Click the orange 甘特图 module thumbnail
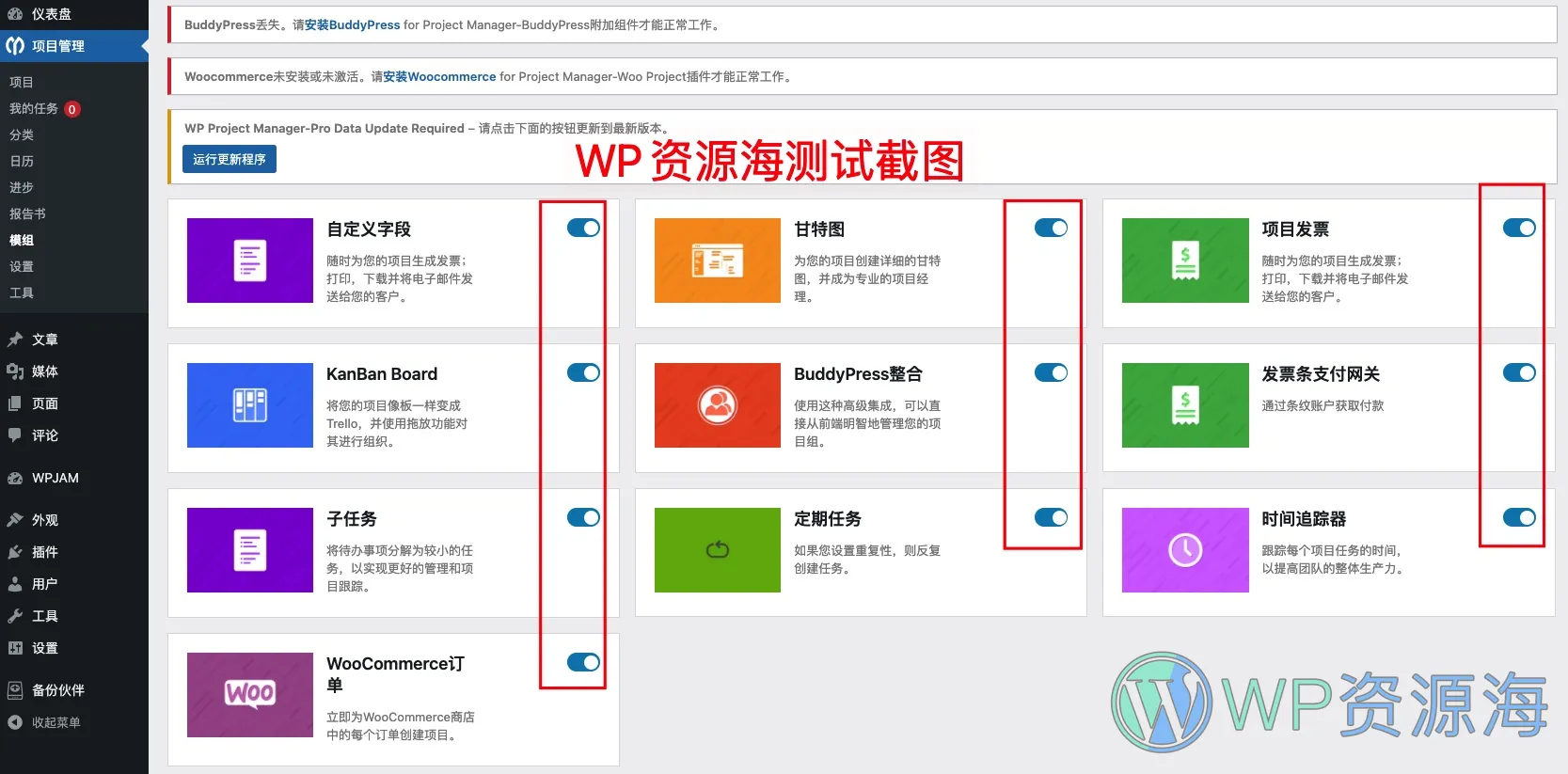 click(x=718, y=261)
